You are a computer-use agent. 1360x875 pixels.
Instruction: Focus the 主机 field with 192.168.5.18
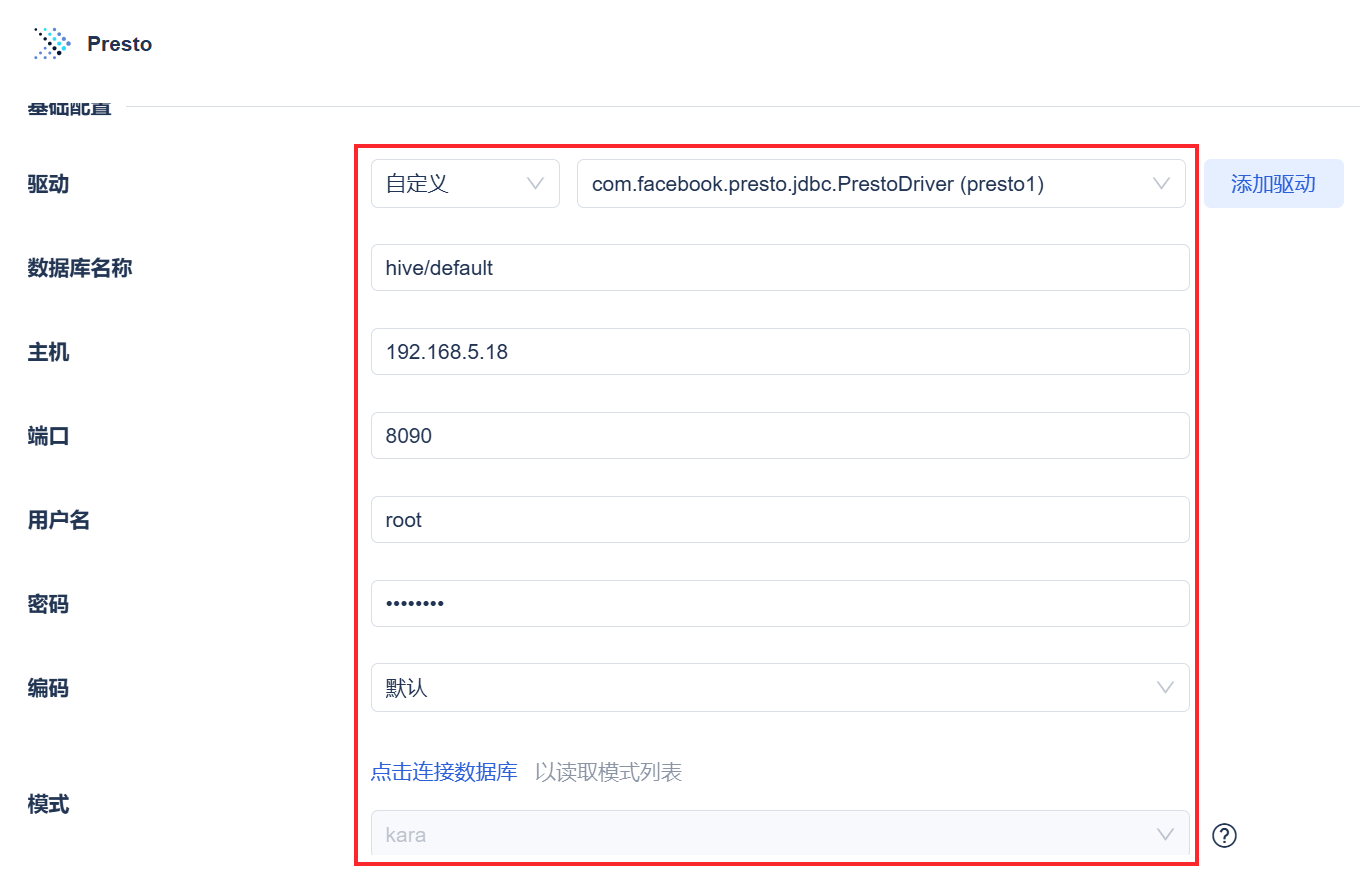(x=780, y=352)
